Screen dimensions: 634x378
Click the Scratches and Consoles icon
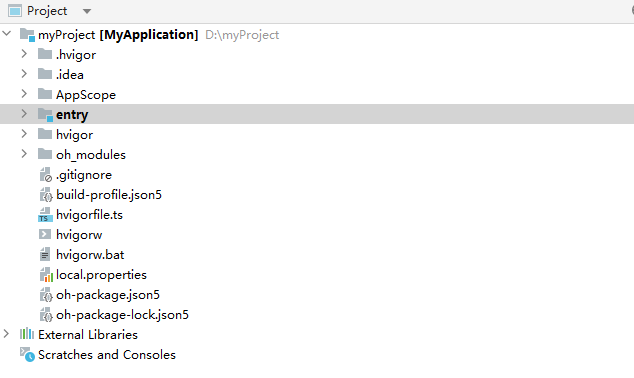27,355
